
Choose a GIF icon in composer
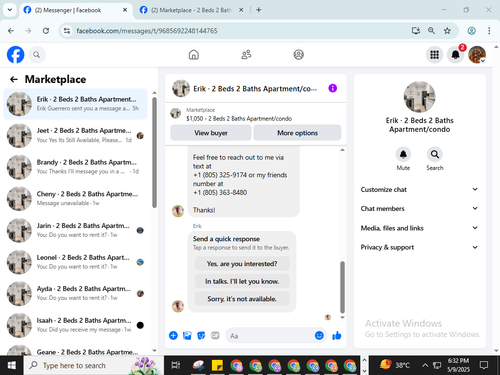[215, 336]
